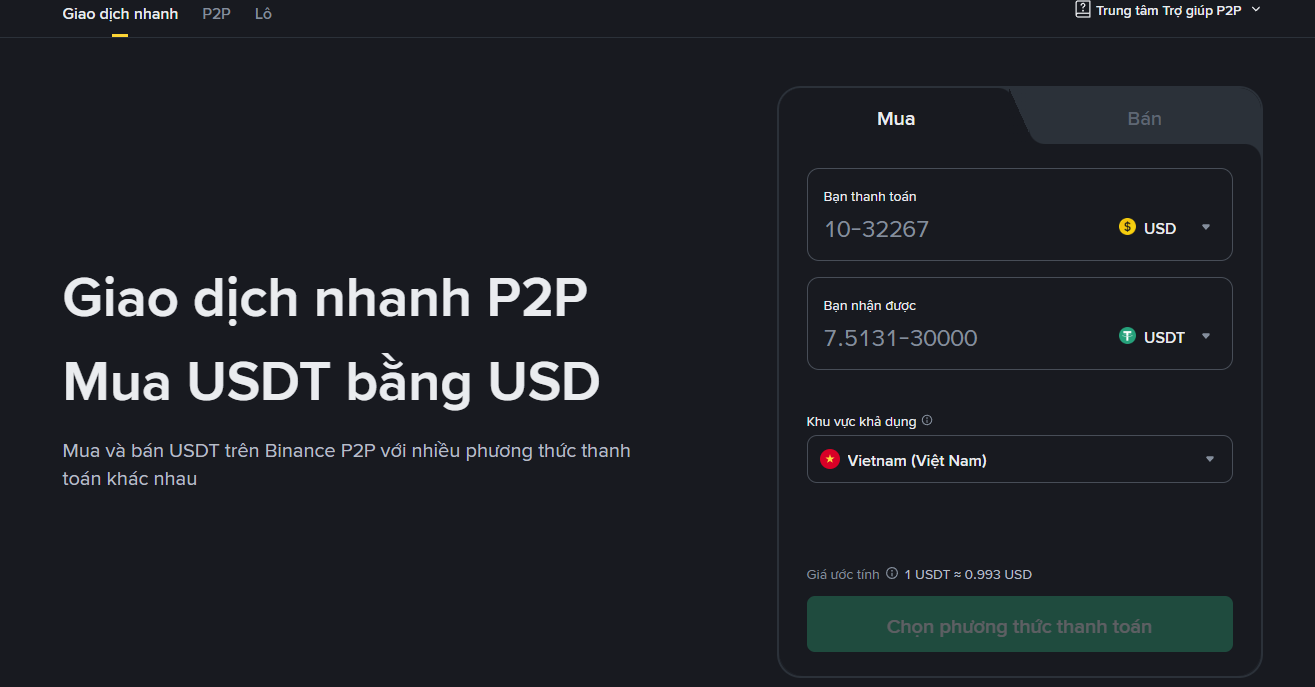The height and width of the screenshot is (687, 1315).
Task: Open the P2P navigation tab
Action: click(216, 14)
